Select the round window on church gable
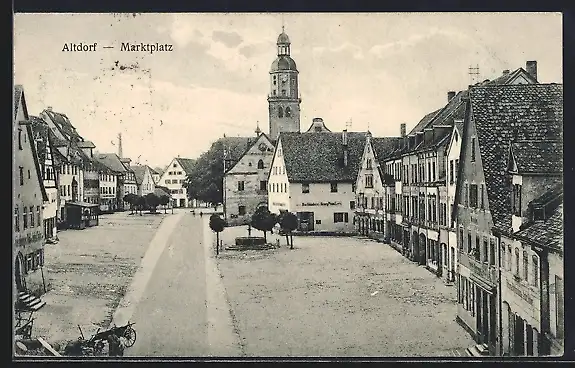 [x=262, y=147]
